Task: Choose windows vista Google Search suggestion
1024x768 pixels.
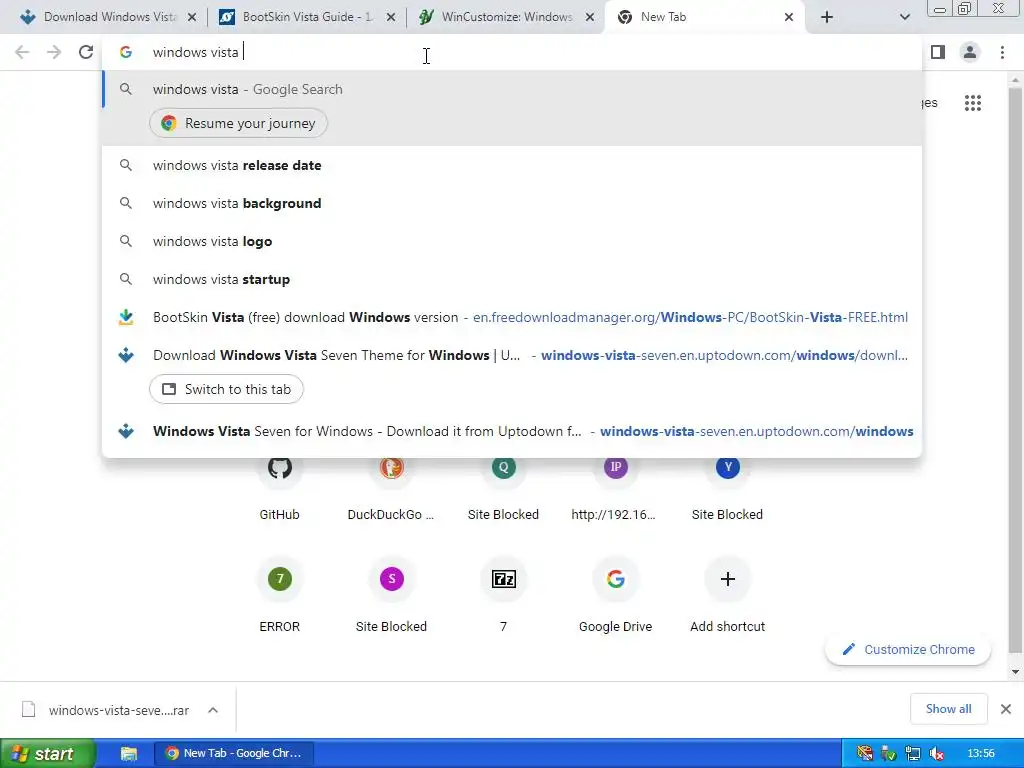Action: coord(512,89)
